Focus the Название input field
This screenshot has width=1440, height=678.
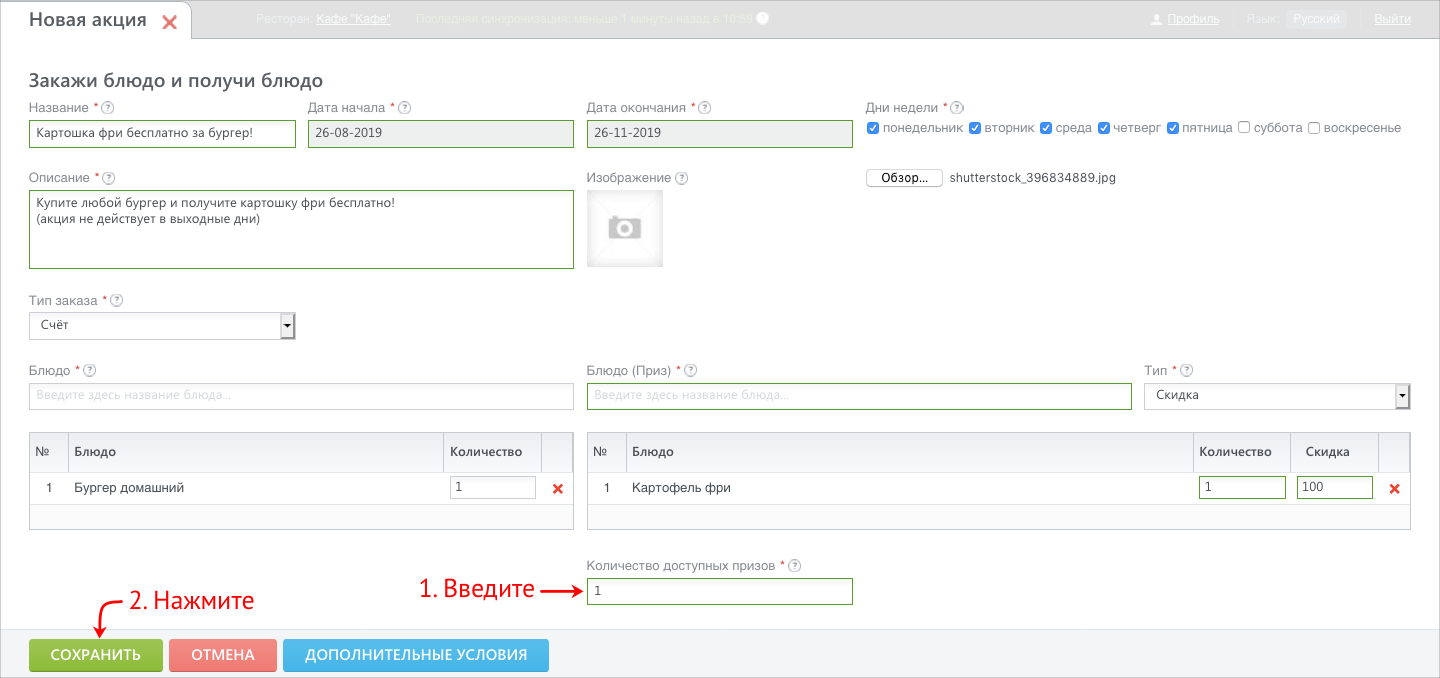pos(162,134)
